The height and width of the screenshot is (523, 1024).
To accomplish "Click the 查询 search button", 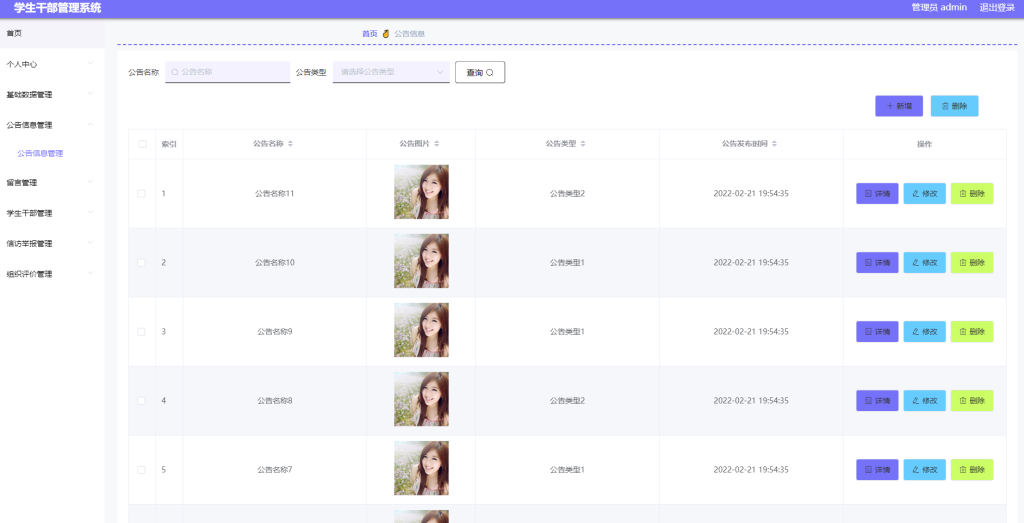I will [x=480, y=72].
